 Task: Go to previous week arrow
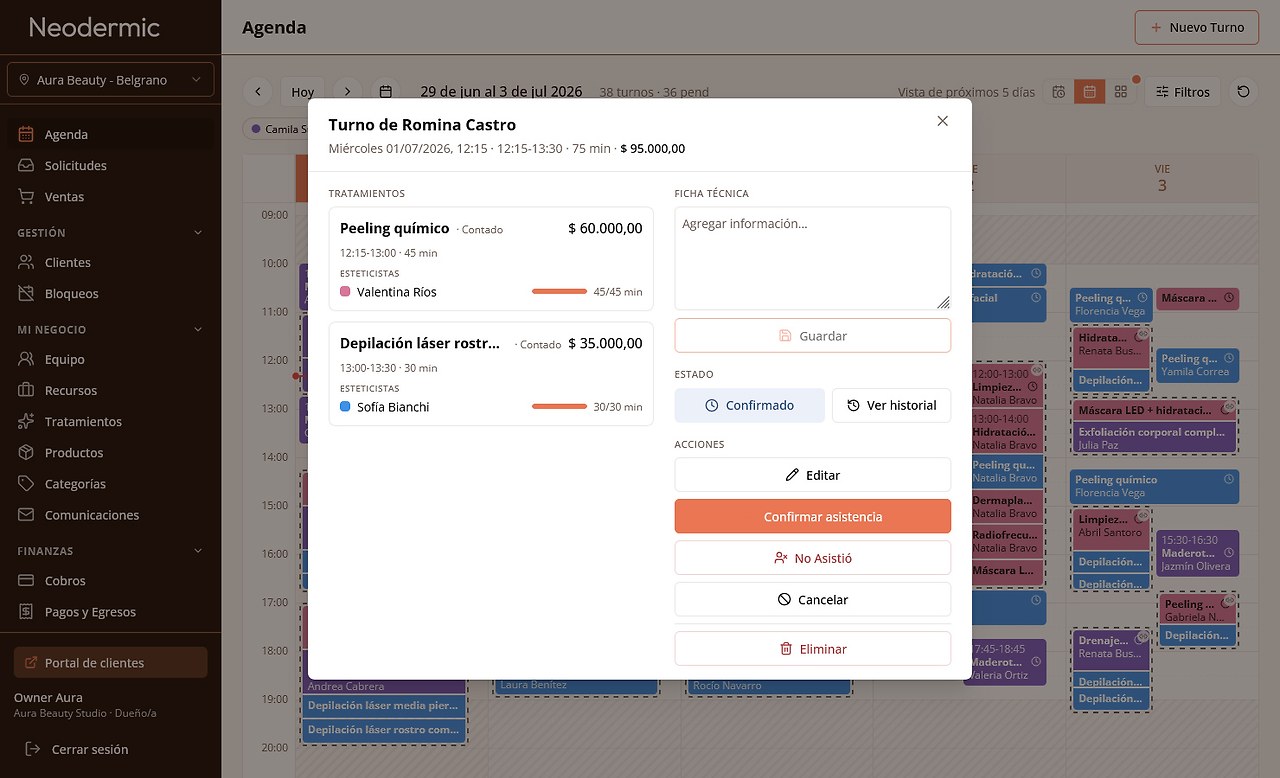(x=258, y=92)
